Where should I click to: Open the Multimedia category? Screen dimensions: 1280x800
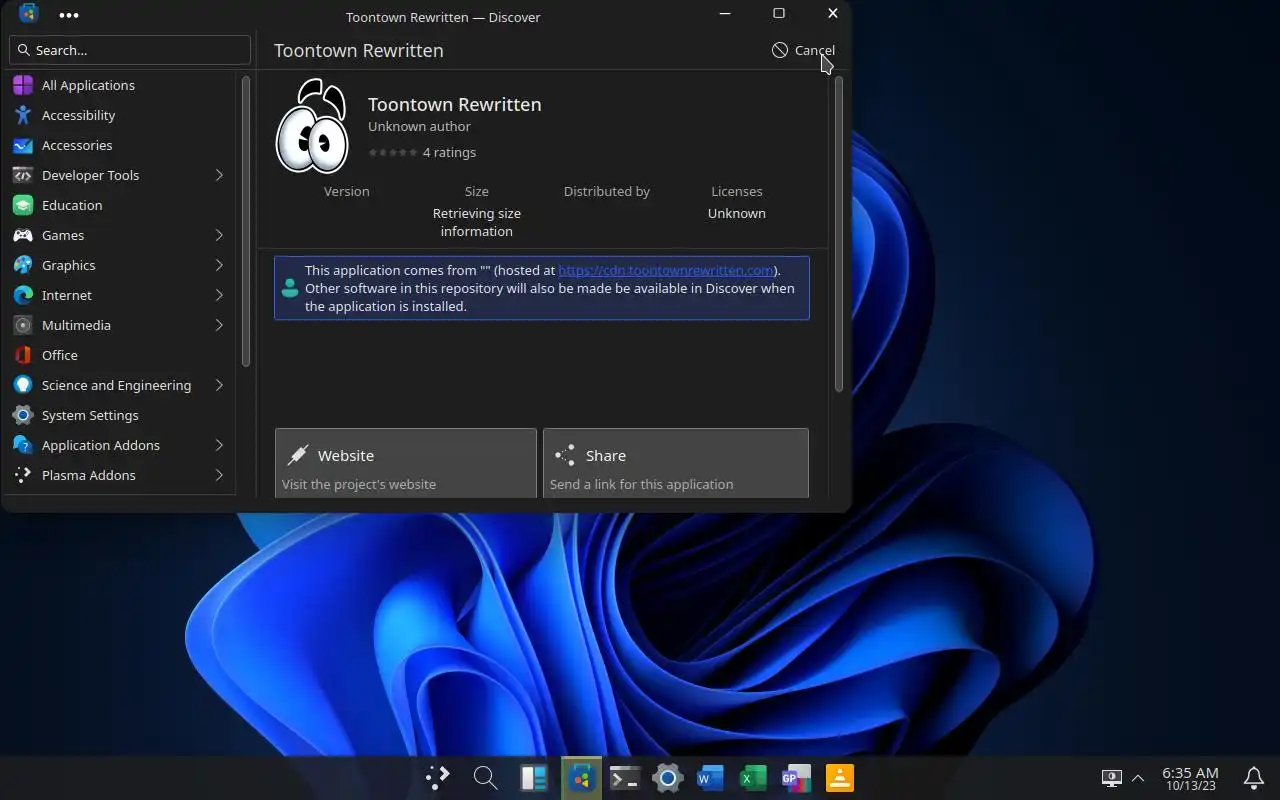(120, 325)
